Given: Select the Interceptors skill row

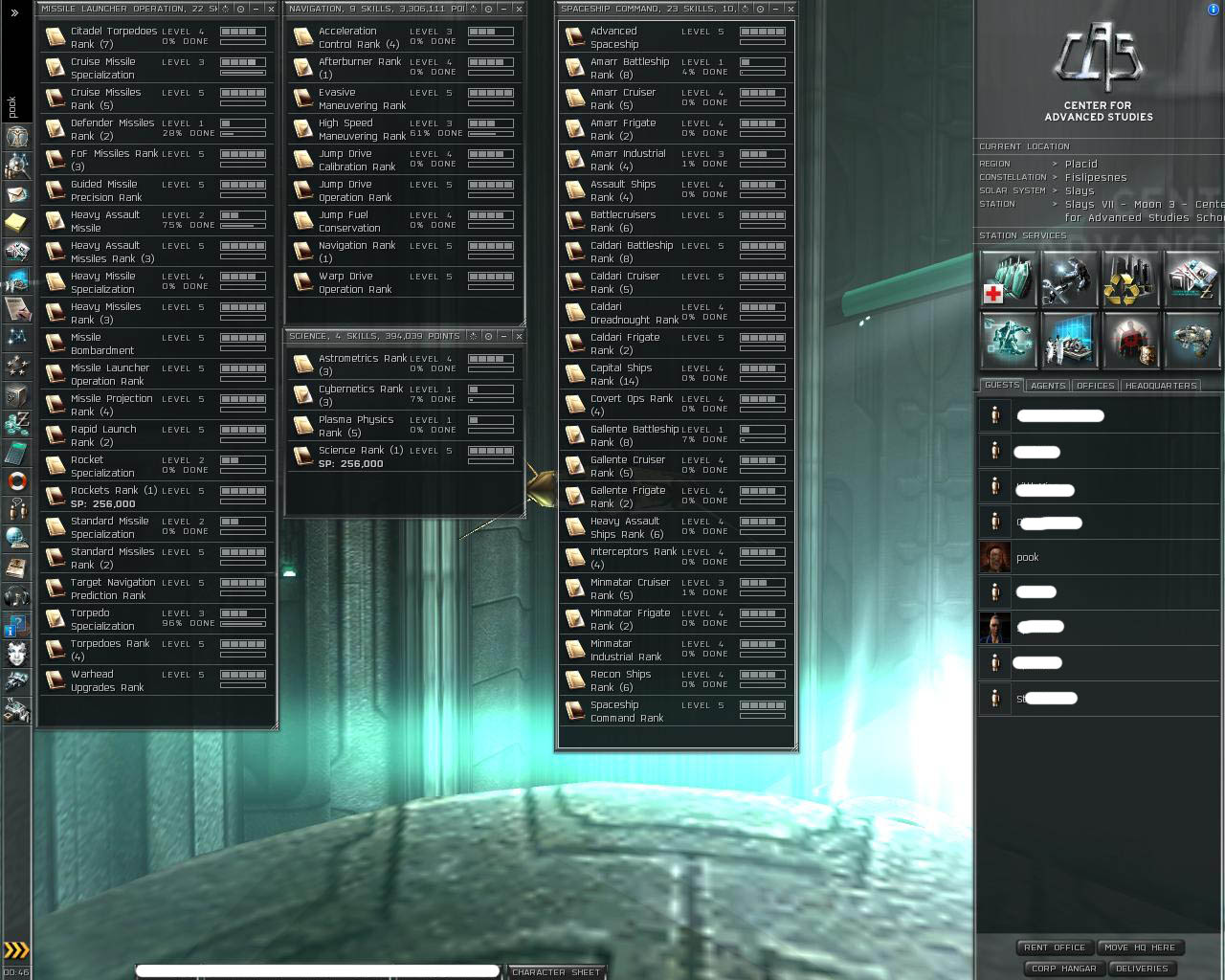Looking at the screenshot, I should click(x=677, y=558).
